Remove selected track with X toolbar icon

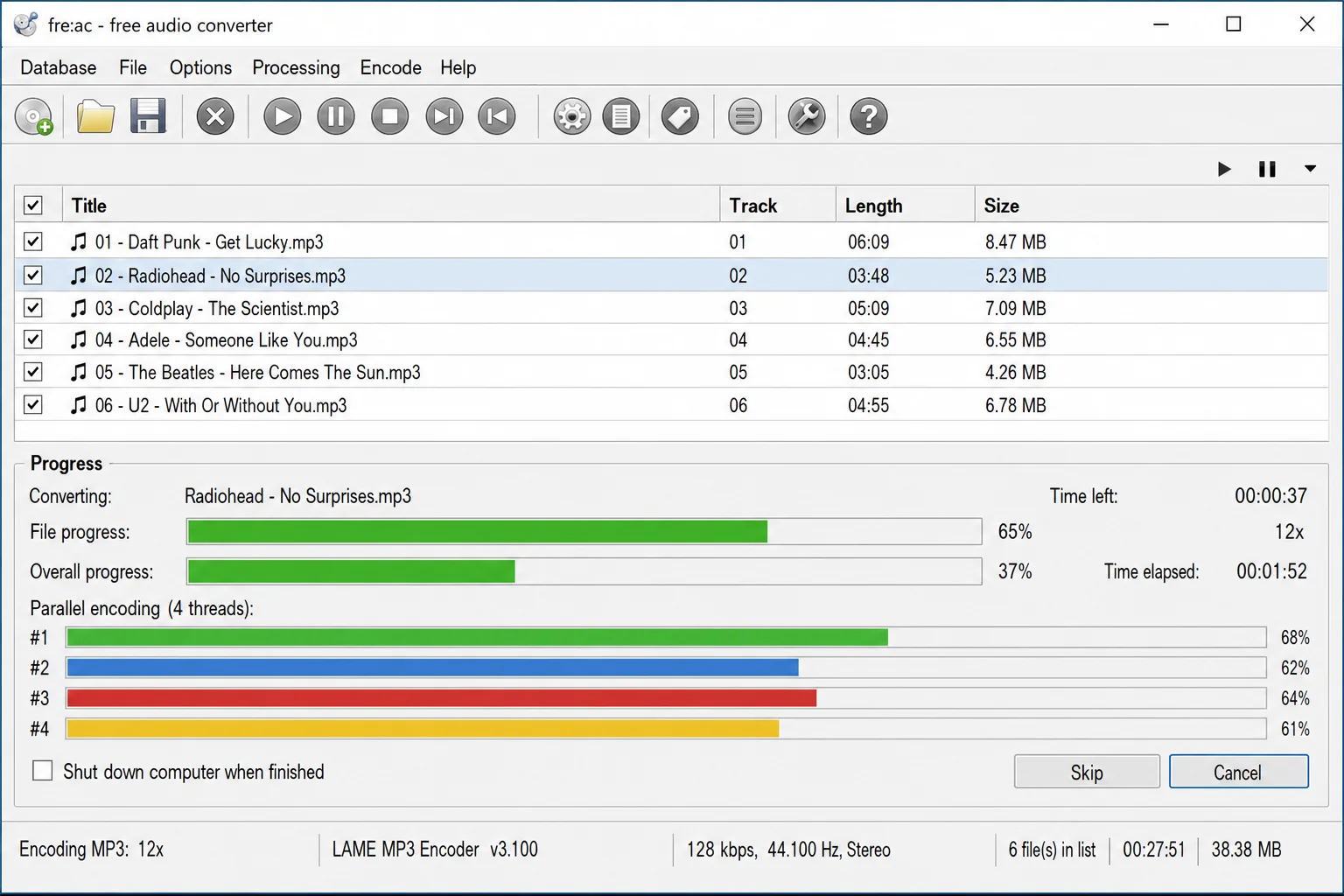[215, 116]
